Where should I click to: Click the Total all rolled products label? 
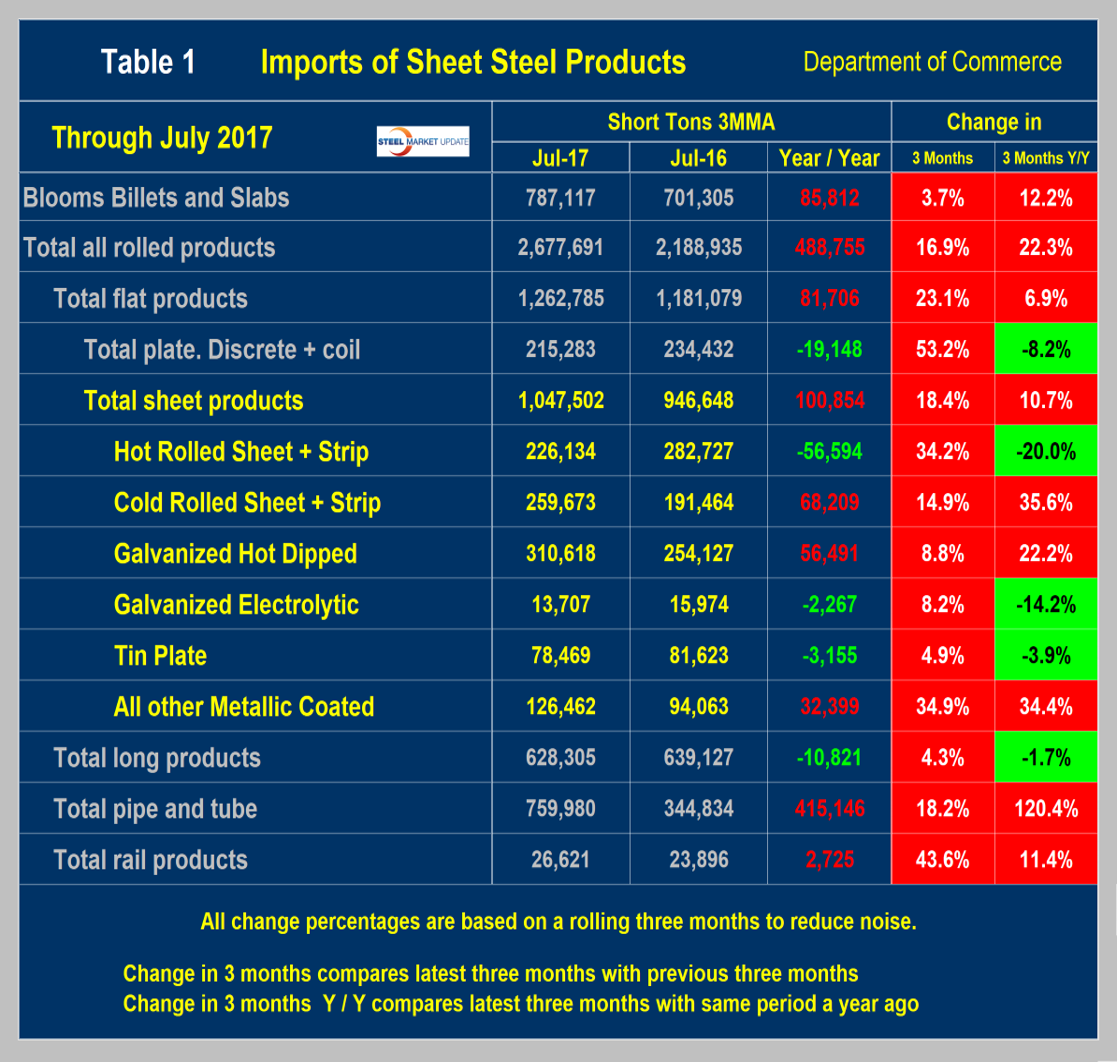[x=149, y=248]
